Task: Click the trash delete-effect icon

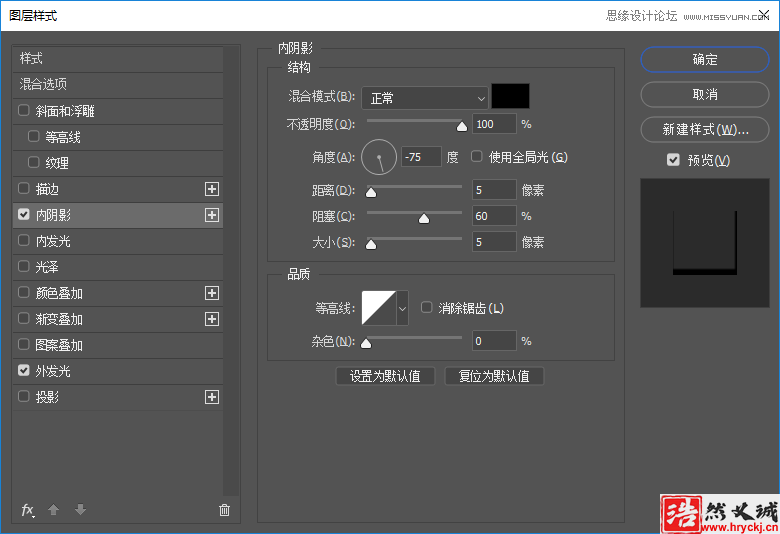Action: point(224,510)
